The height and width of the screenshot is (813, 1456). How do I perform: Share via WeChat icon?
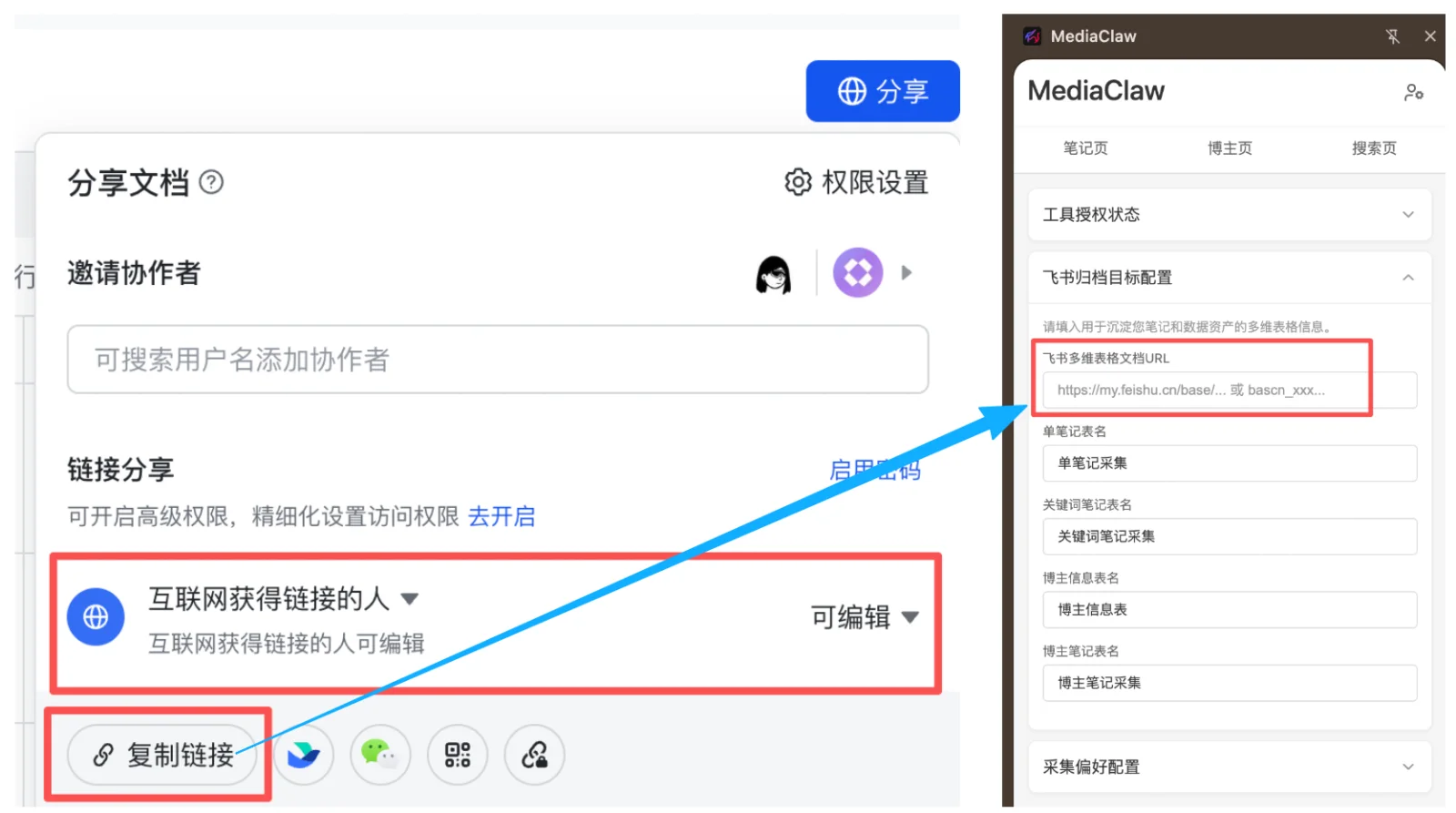[x=380, y=755]
